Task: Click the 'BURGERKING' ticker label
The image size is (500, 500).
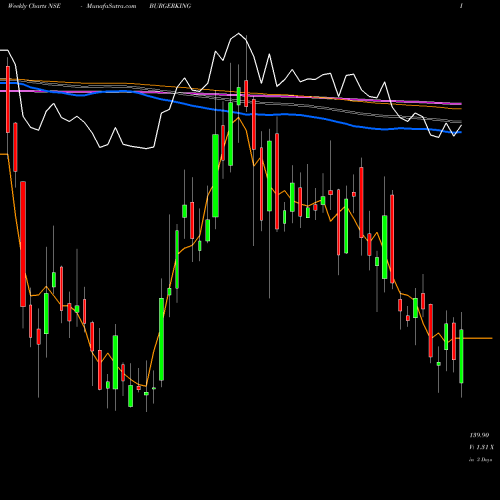Action: 170,6
